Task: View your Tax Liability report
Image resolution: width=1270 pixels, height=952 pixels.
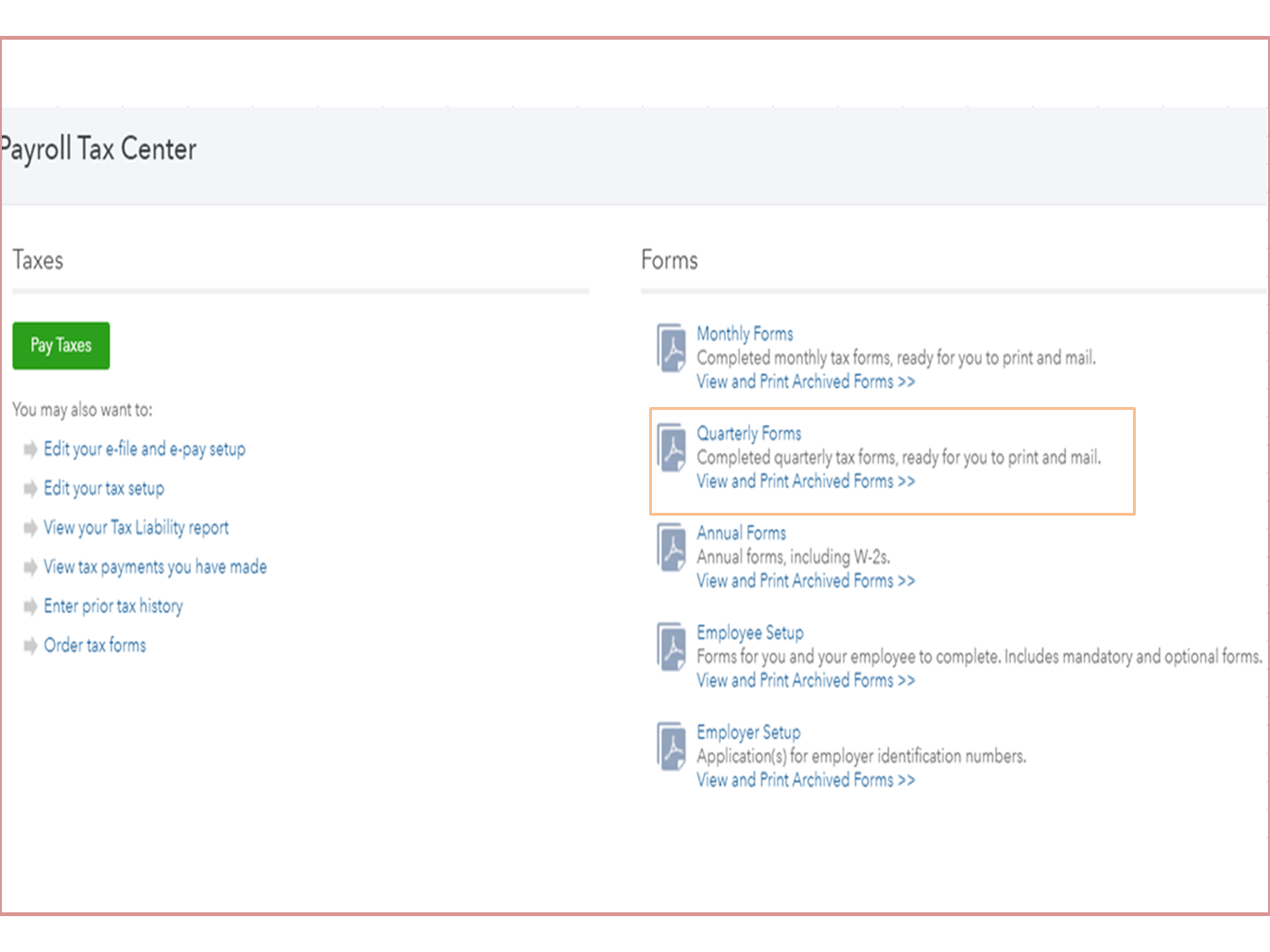Action: click(x=136, y=528)
